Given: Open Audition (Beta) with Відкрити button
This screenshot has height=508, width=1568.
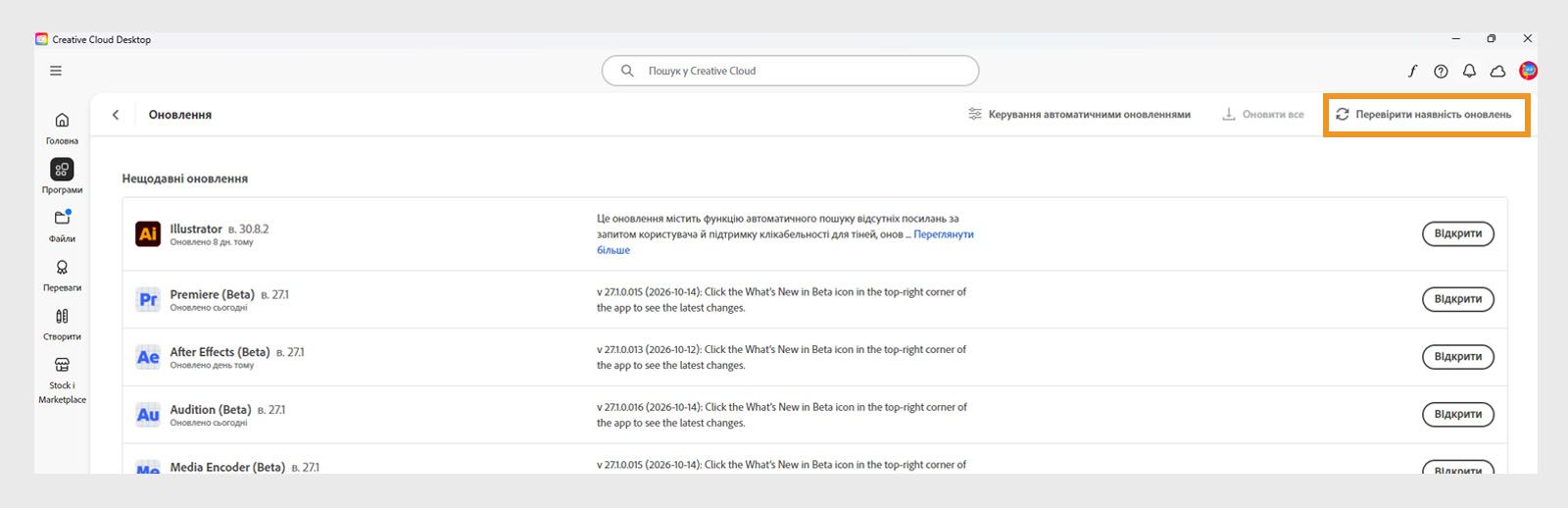Looking at the screenshot, I should point(1457,415).
